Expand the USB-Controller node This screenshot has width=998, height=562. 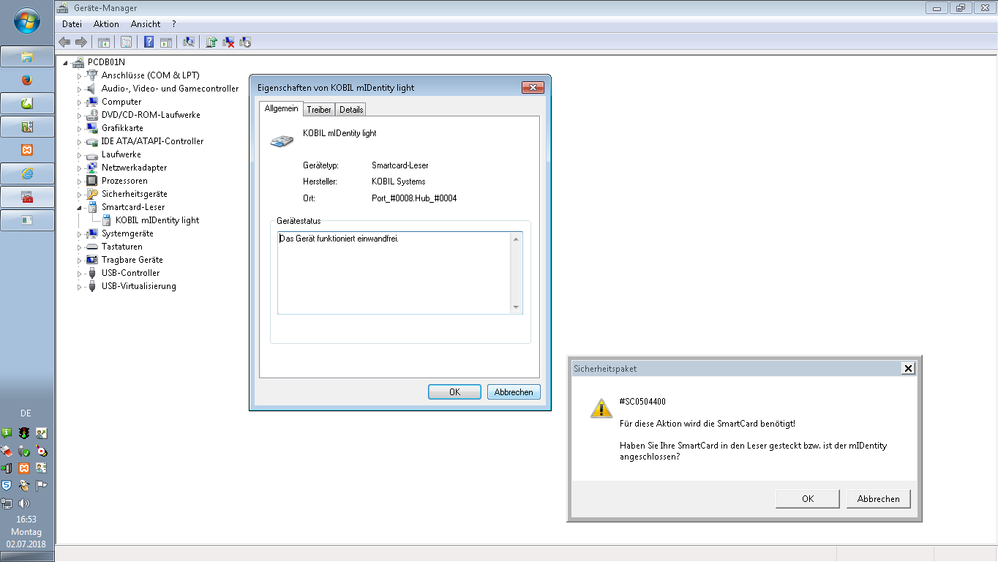[x=79, y=274]
